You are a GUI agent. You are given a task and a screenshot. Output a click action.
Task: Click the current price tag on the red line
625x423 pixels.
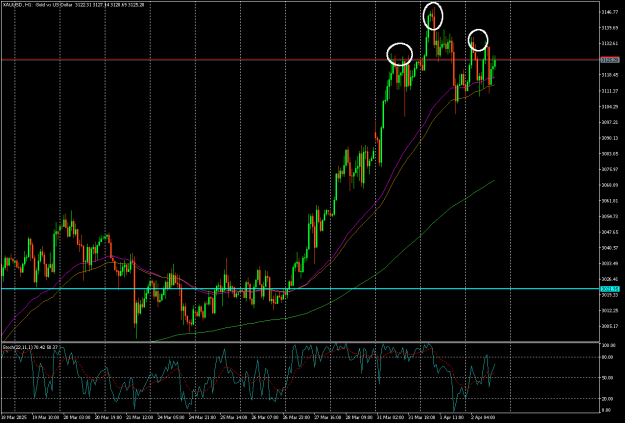(610, 60)
